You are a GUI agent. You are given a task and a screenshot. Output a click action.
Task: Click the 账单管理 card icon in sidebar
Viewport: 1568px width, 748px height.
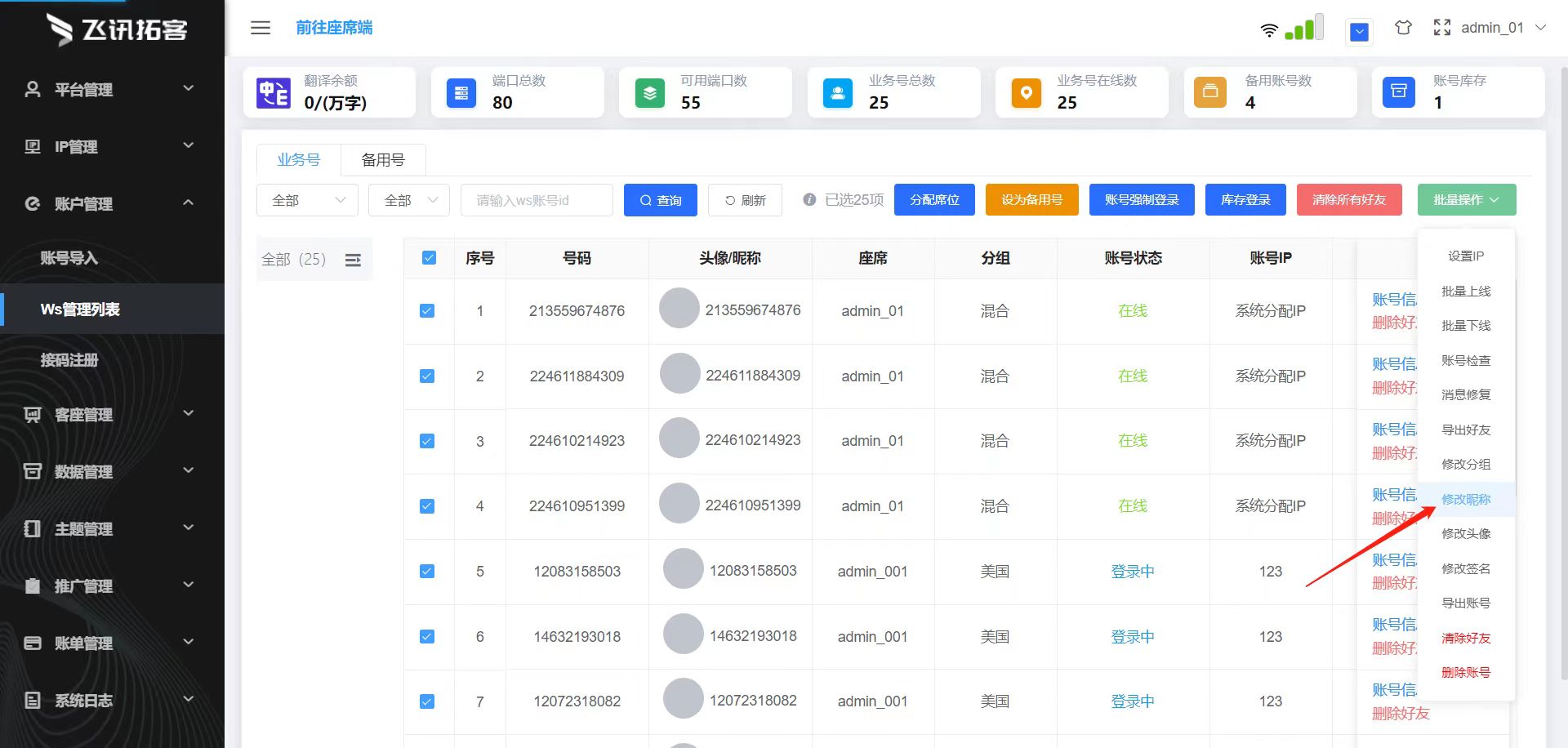33,643
